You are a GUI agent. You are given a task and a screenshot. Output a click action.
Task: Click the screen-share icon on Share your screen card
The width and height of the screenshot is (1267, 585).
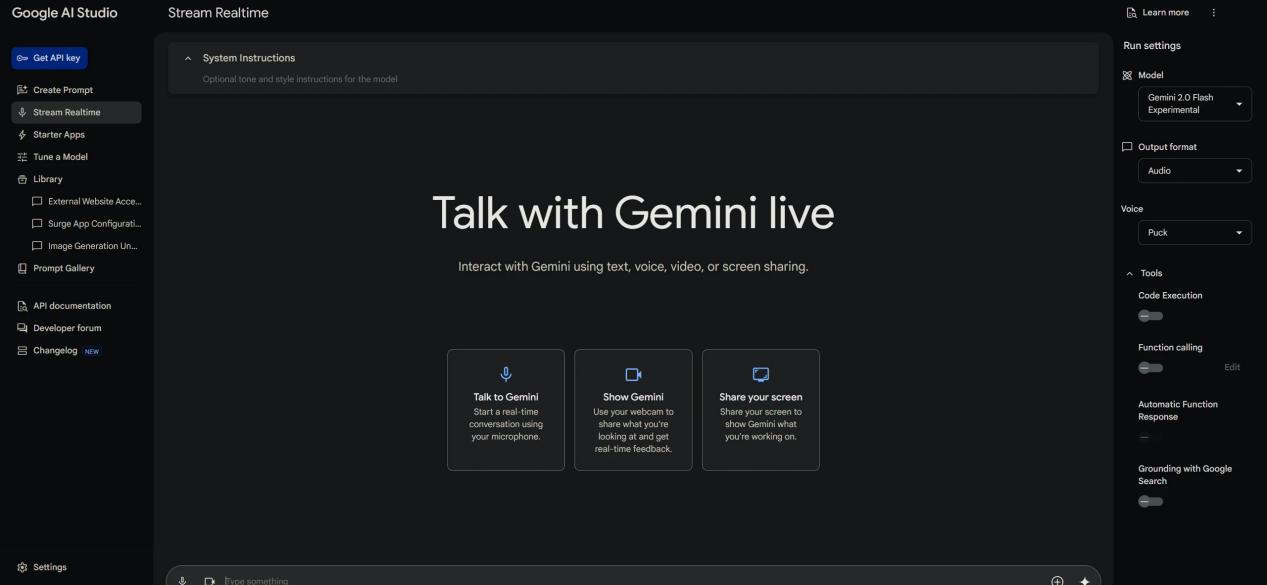pyautogui.click(x=761, y=374)
